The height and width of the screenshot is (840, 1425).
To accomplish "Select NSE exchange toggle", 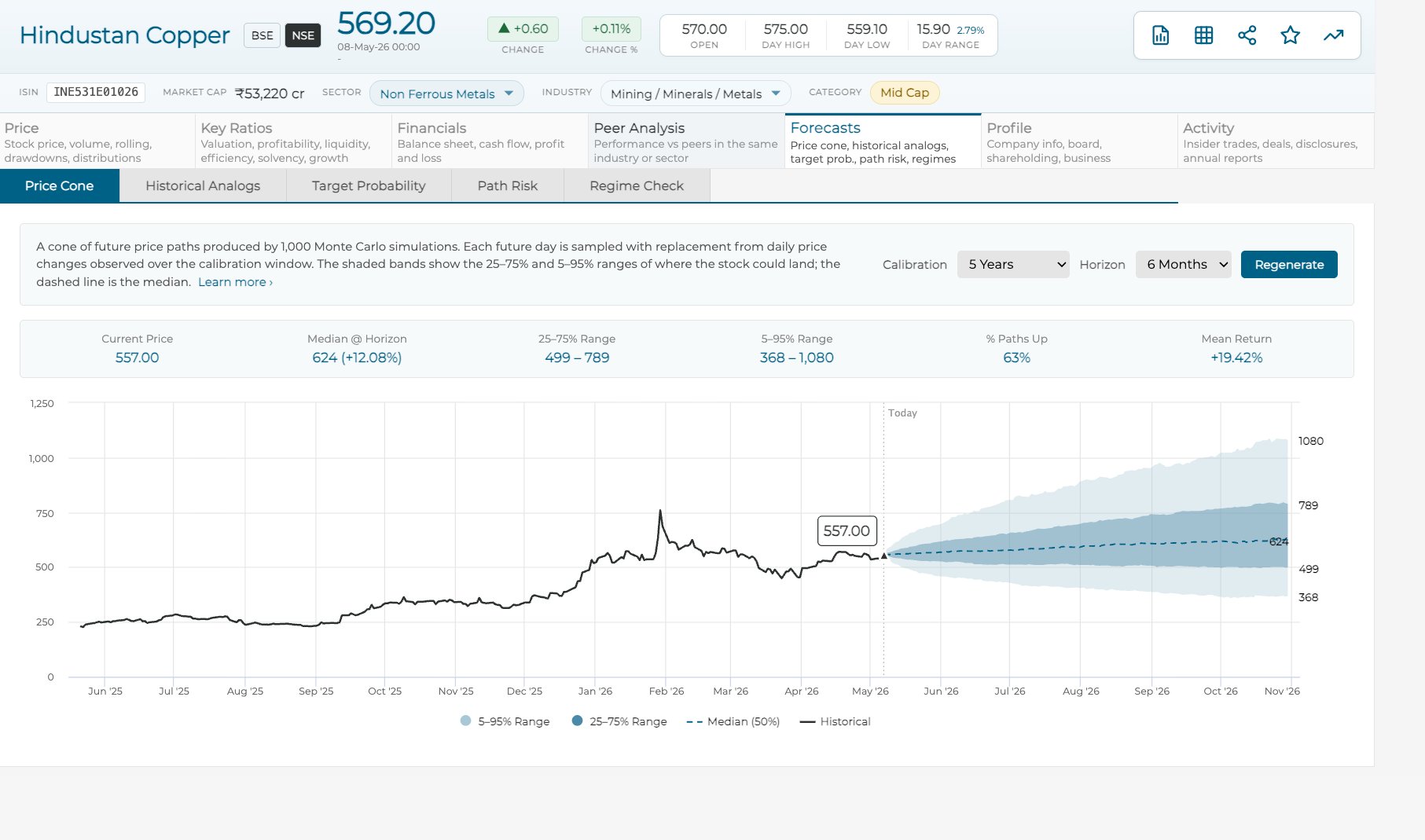I will coord(303,35).
